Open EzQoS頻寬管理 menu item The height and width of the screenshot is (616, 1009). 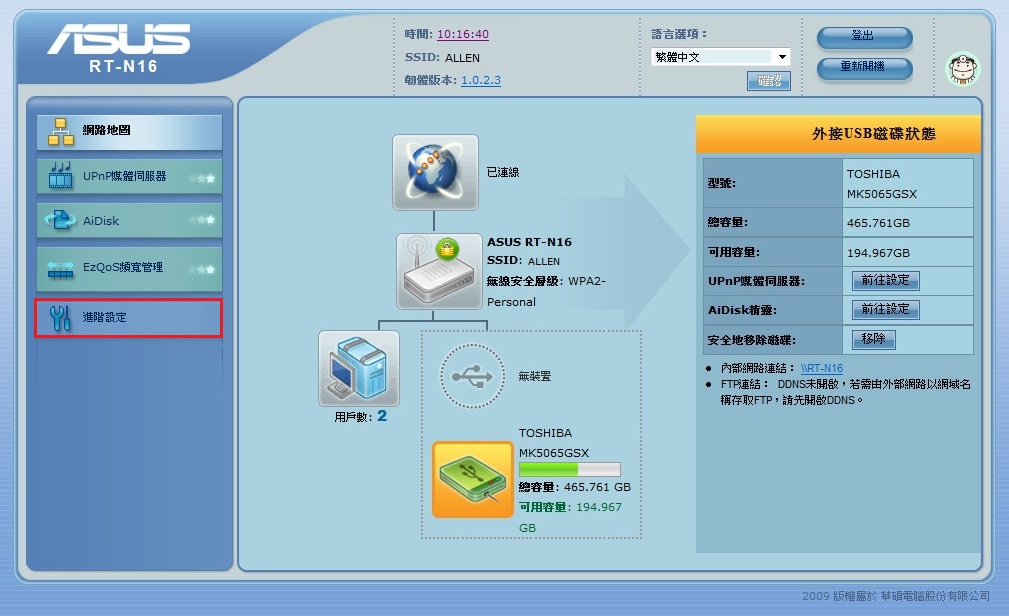pyautogui.click(x=129, y=268)
